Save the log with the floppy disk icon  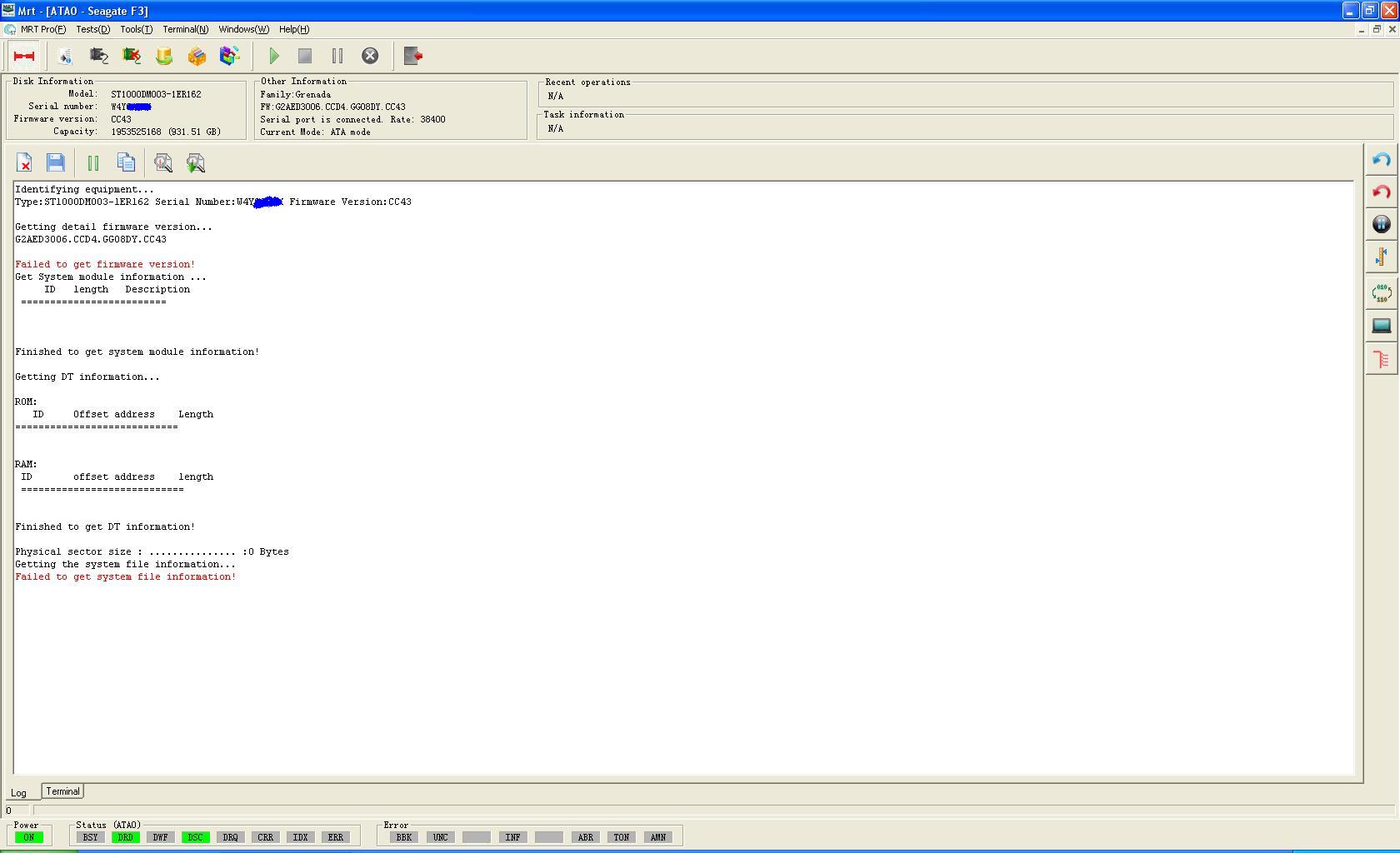click(56, 162)
